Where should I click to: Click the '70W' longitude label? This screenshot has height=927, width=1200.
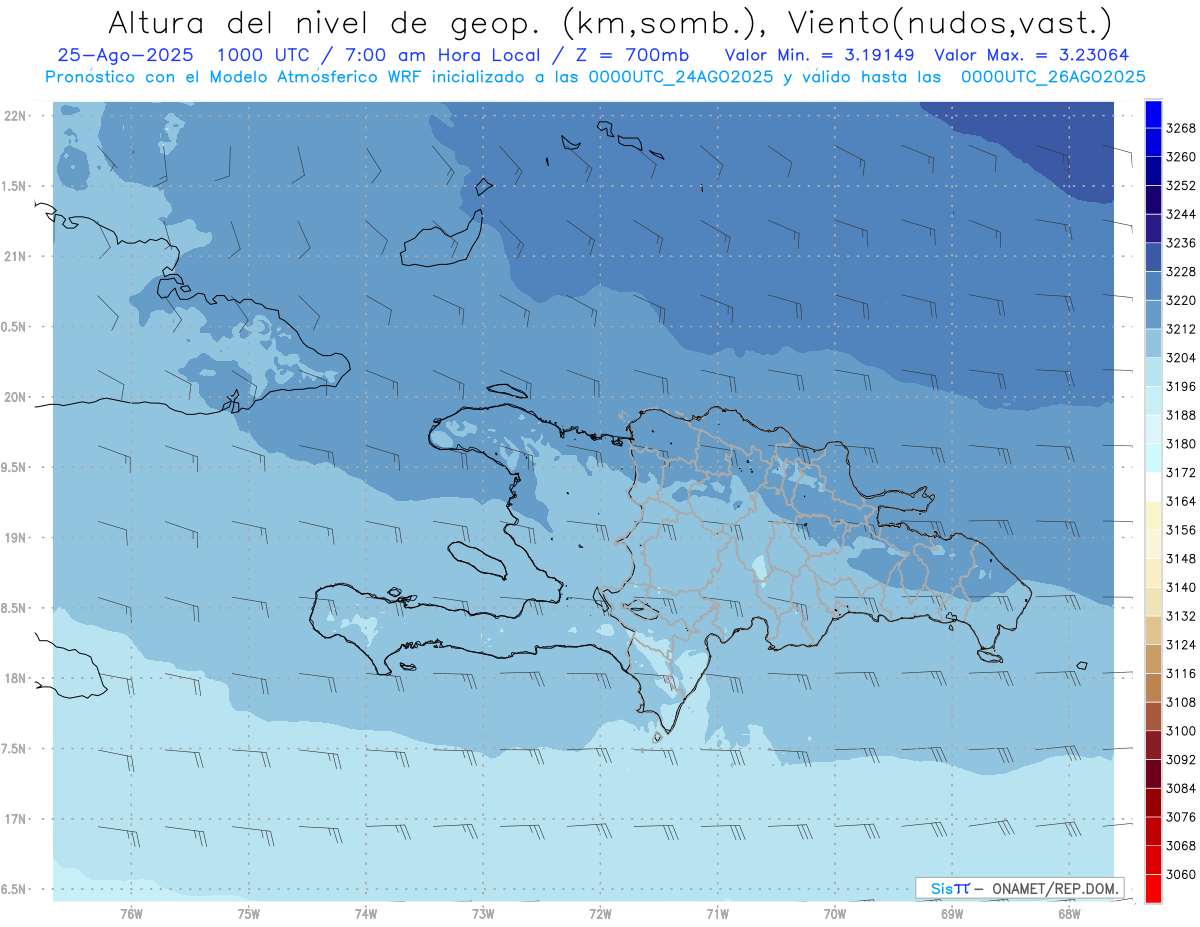tap(835, 913)
